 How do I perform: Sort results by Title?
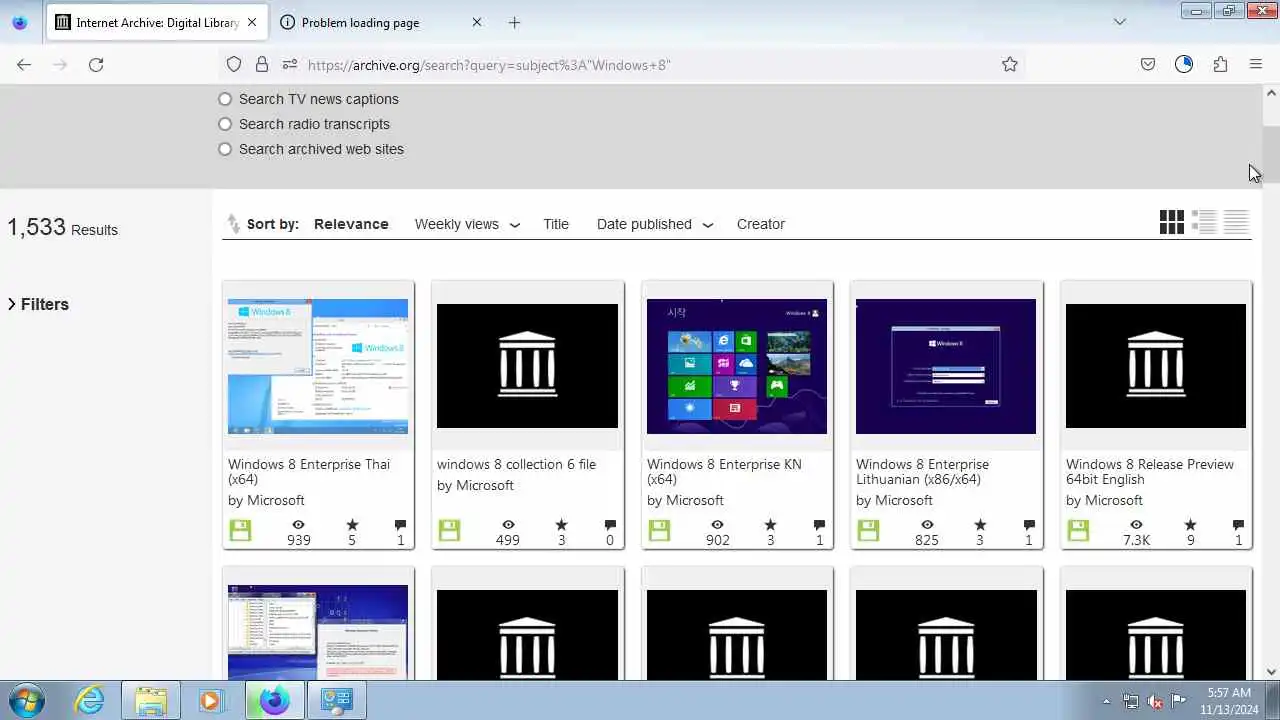click(556, 224)
